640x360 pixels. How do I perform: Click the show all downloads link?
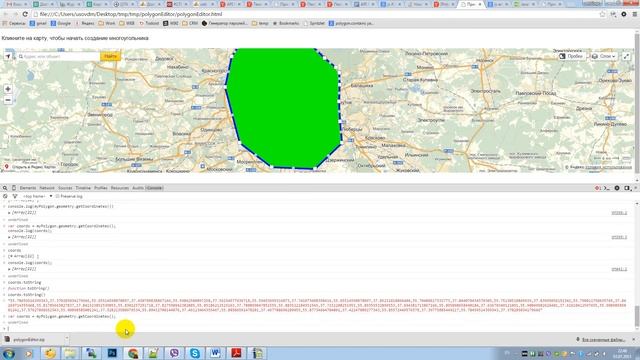click(603, 340)
